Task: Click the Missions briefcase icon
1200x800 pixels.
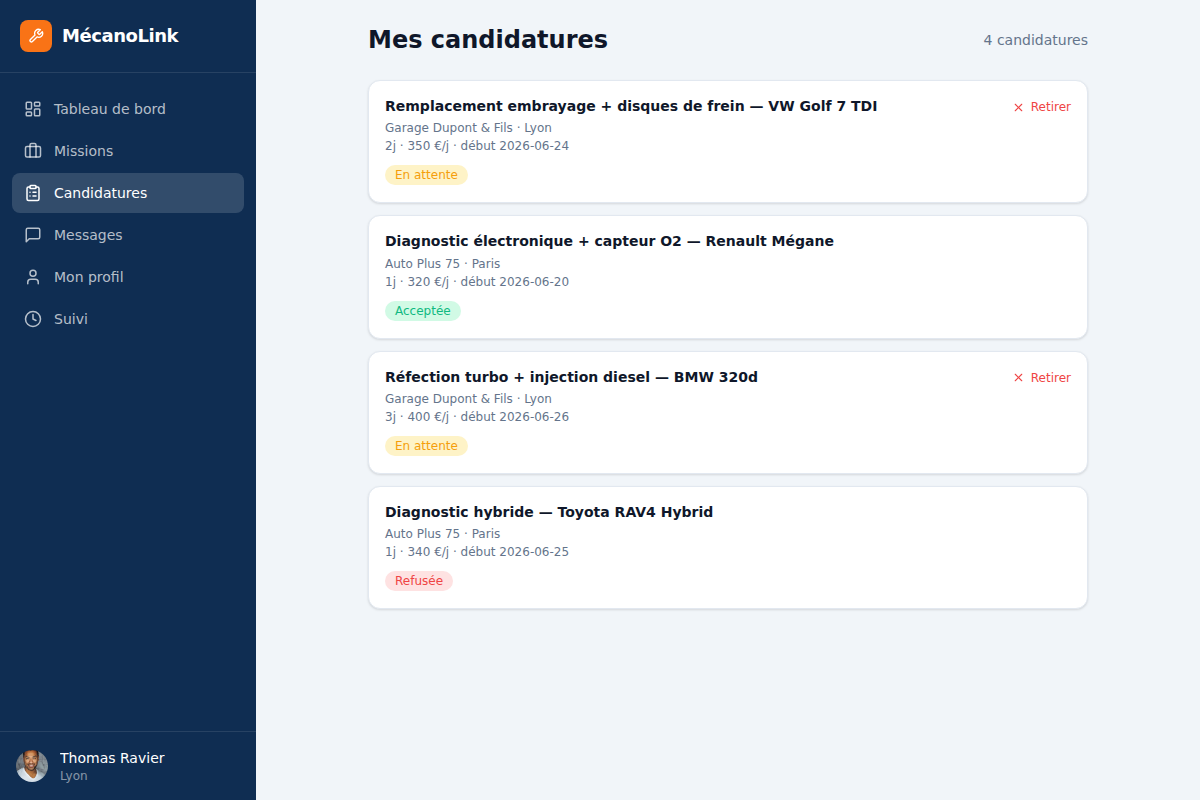Action: pyautogui.click(x=33, y=151)
